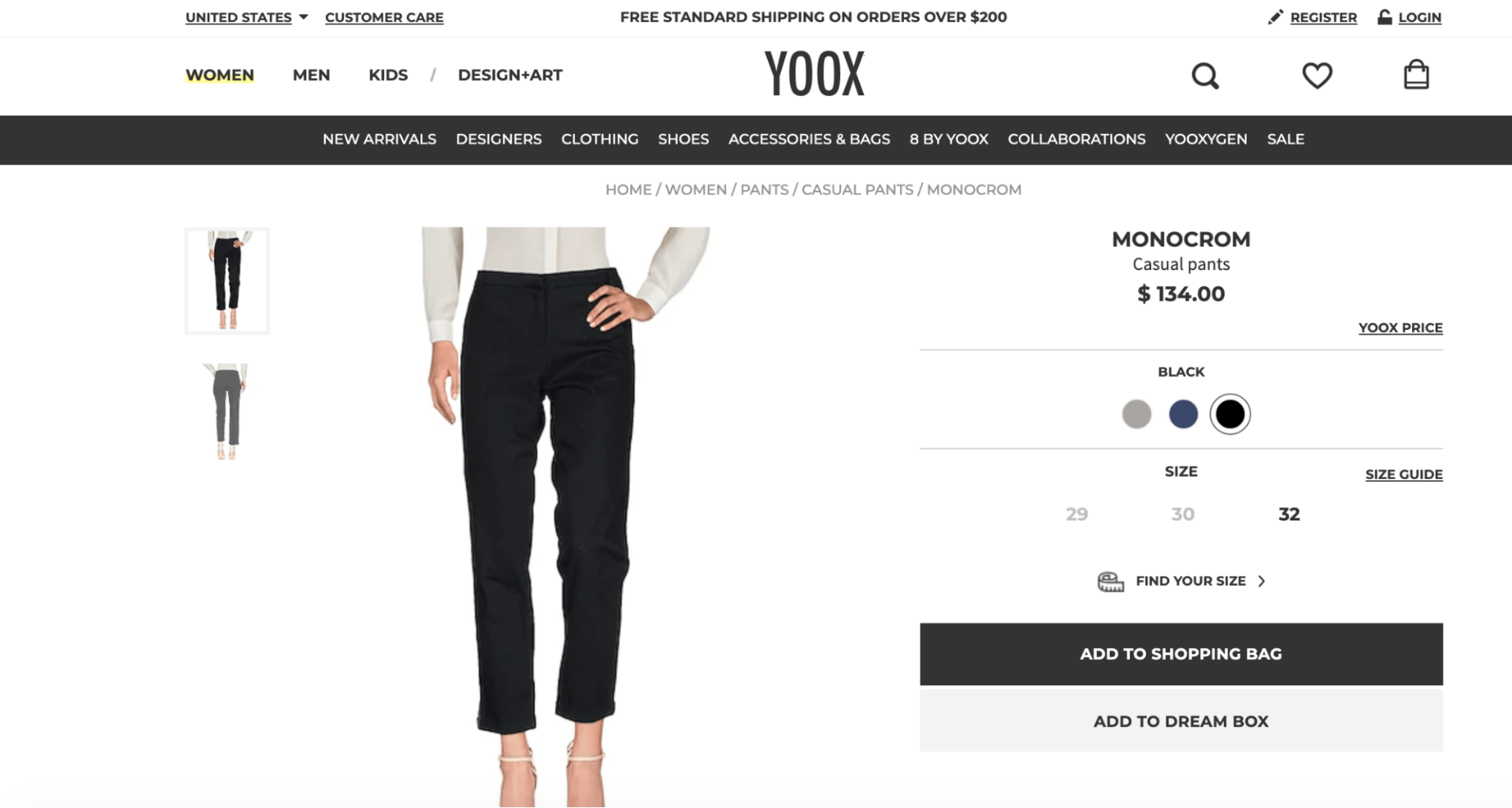Open the Dream Box heart icon
Viewport: 1512px width, 808px height.
point(1317,76)
